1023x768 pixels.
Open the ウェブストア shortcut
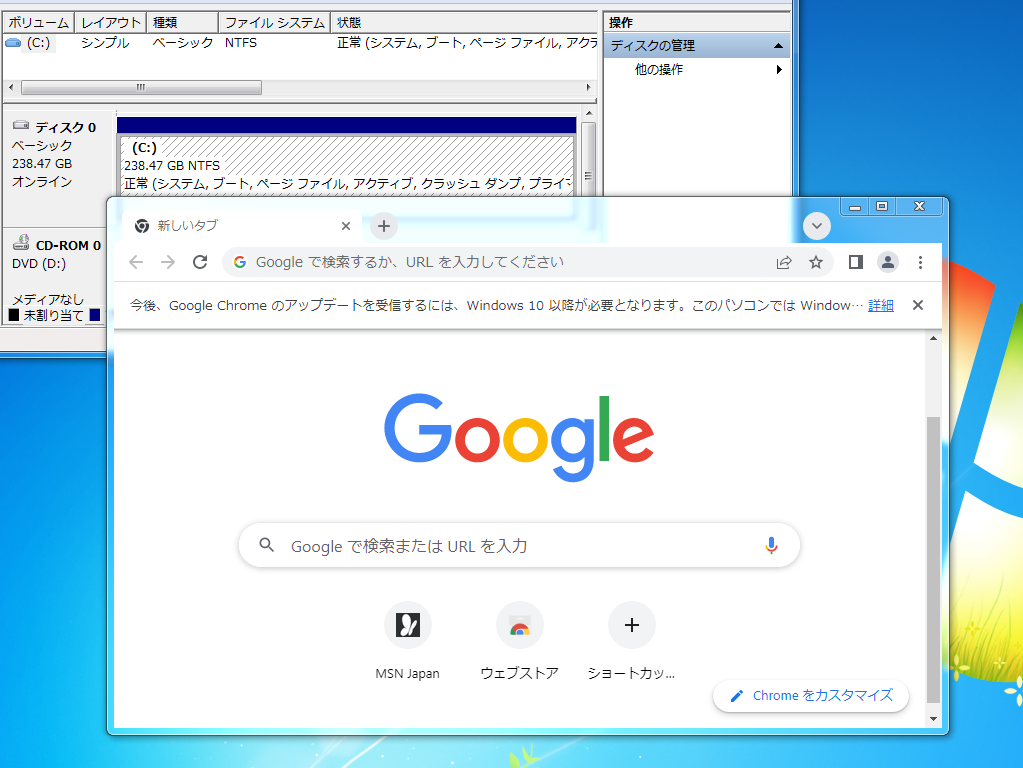click(x=520, y=624)
